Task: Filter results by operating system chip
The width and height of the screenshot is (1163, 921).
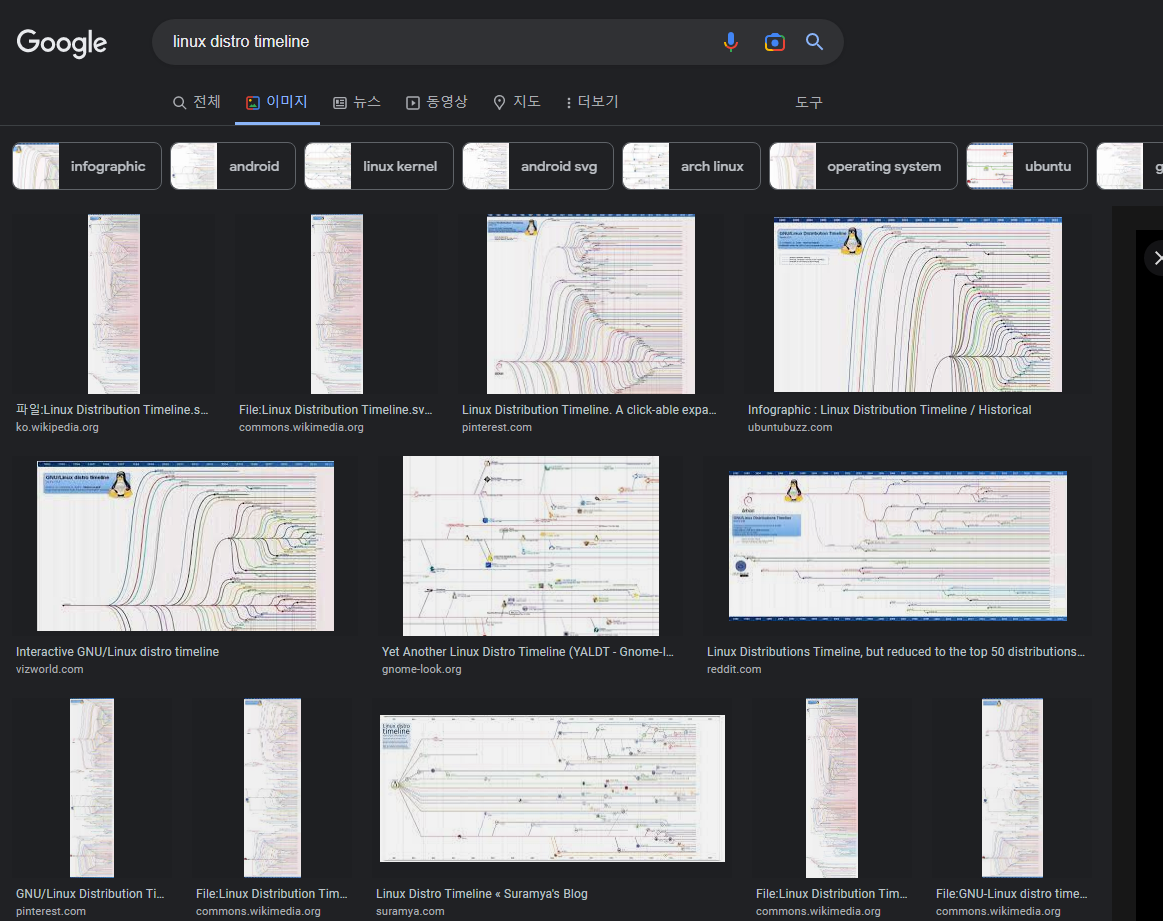Action: (863, 166)
